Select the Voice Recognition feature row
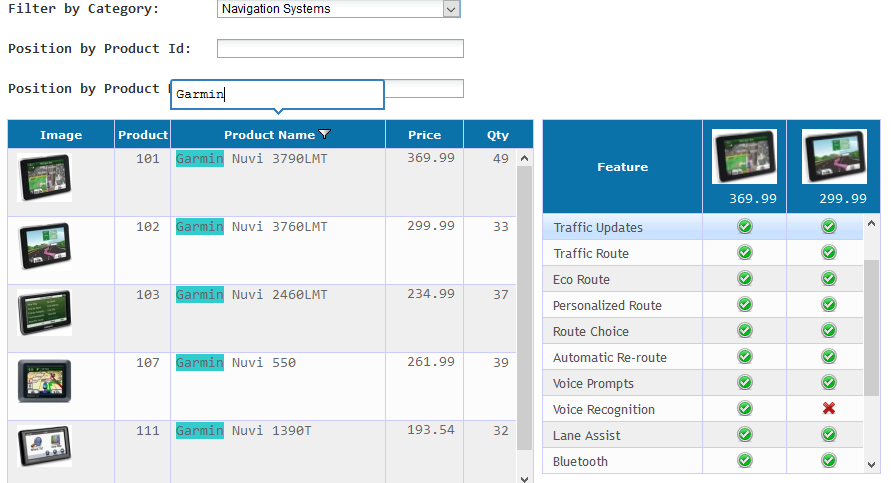 tap(703, 410)
